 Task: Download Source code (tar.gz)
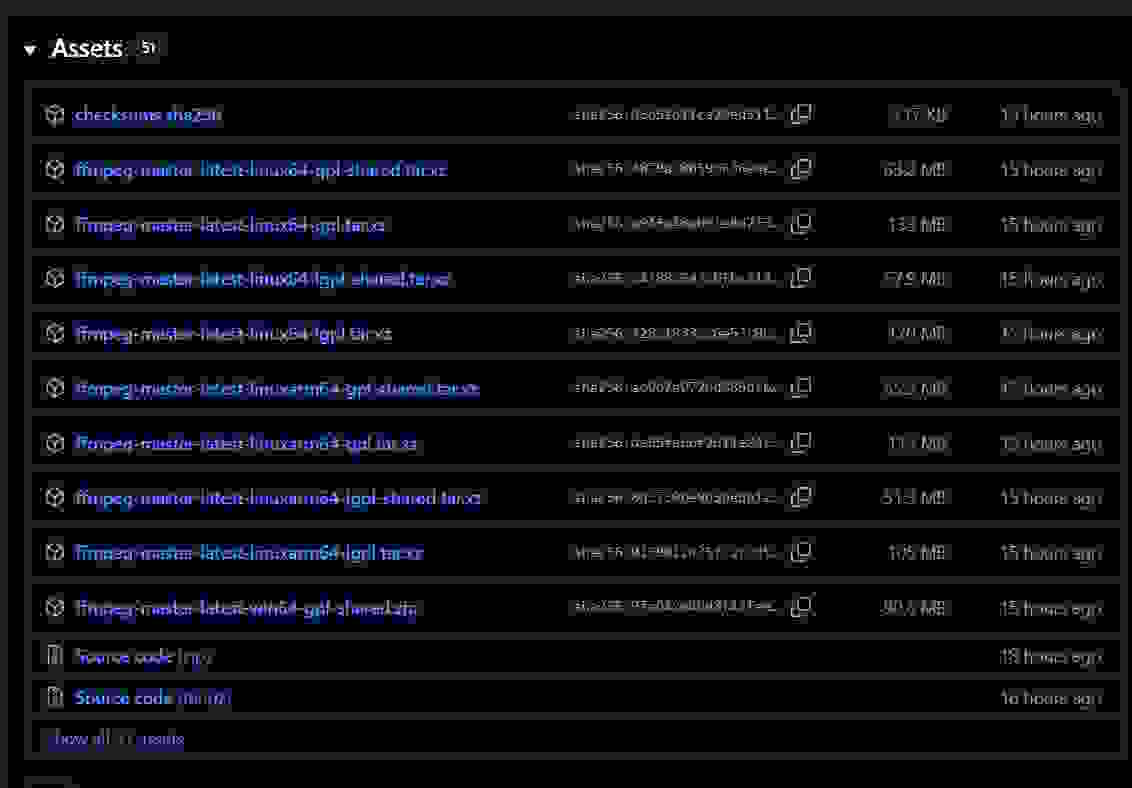coord(152,698)
